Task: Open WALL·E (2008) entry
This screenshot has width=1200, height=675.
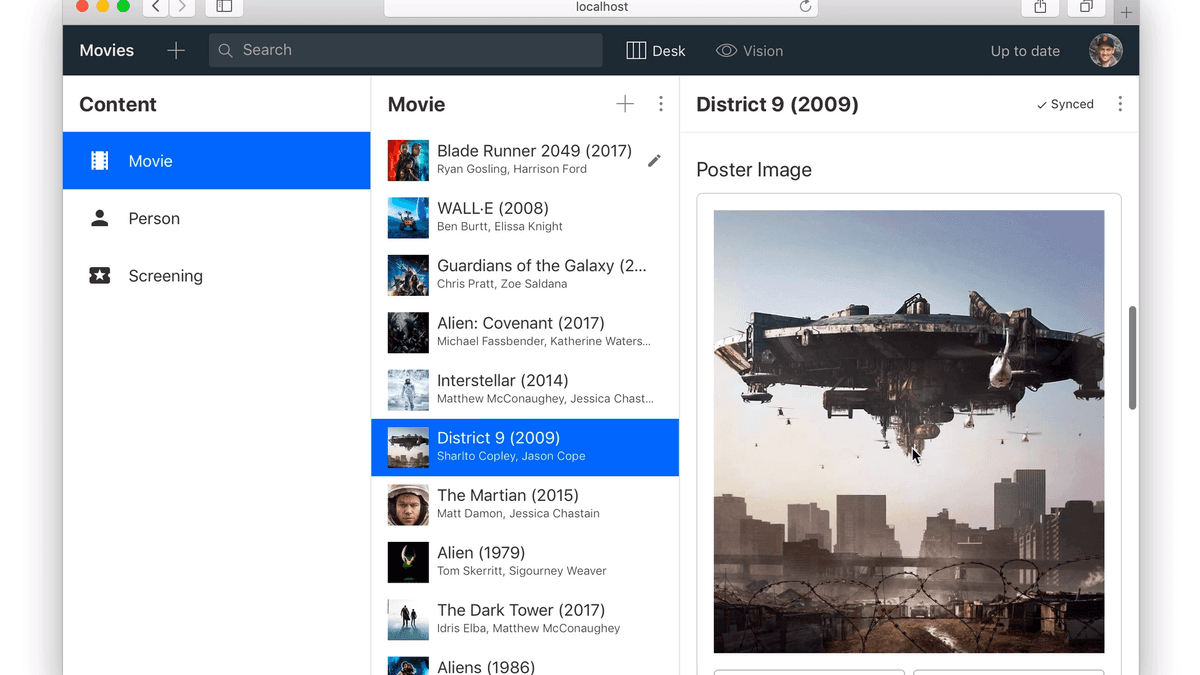Action: 525,217
